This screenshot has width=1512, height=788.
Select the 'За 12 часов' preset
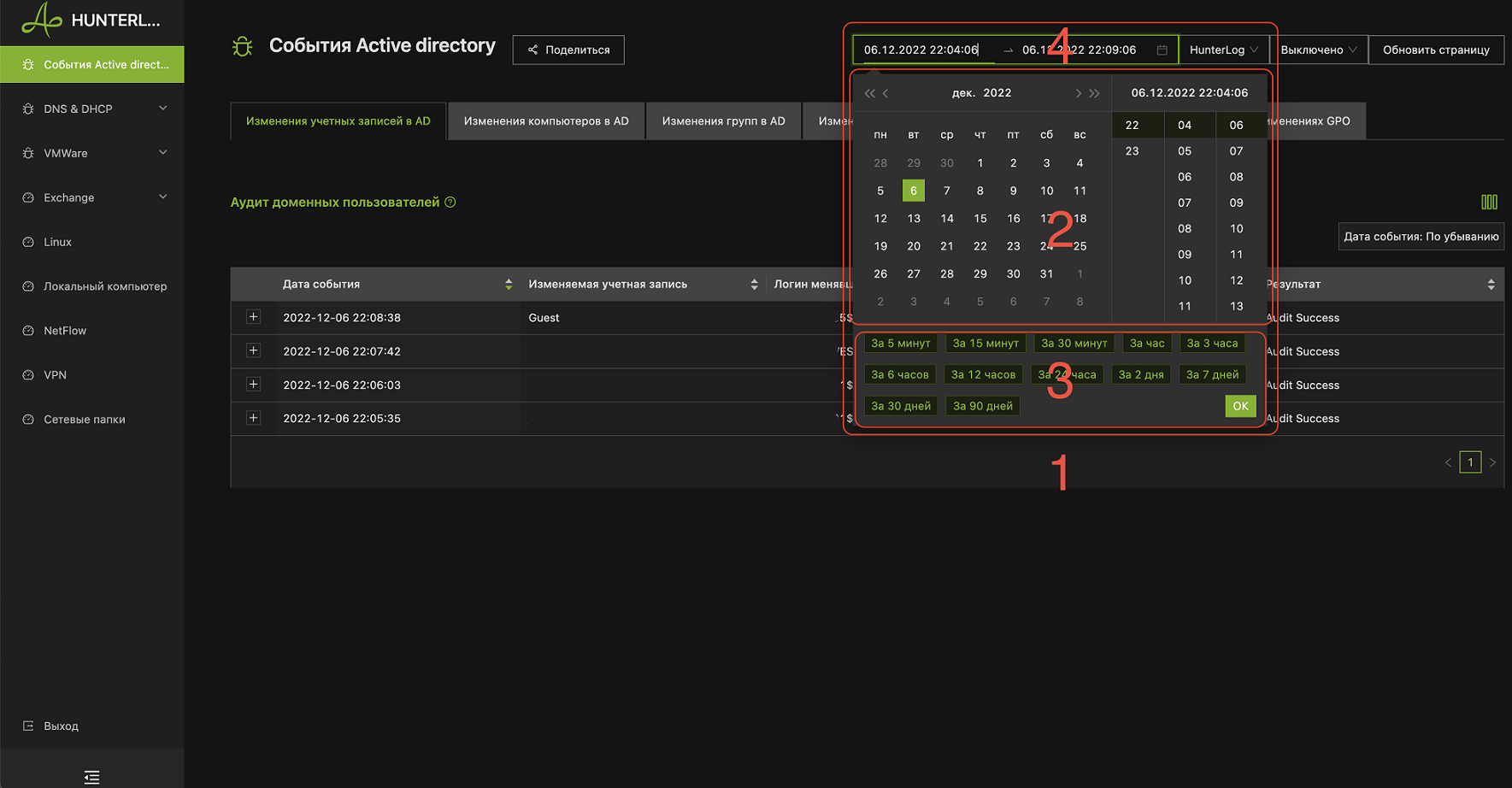point(983,374)
